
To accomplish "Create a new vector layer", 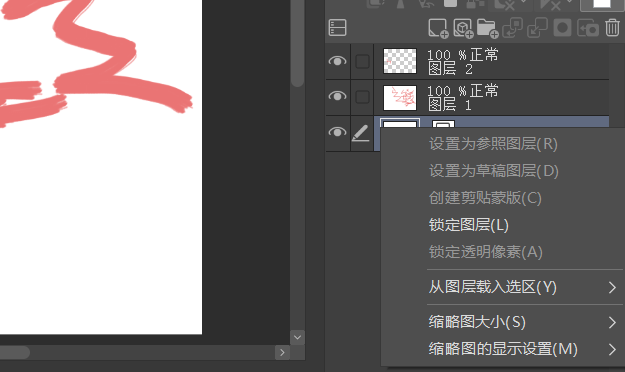I will coord(463,28).
